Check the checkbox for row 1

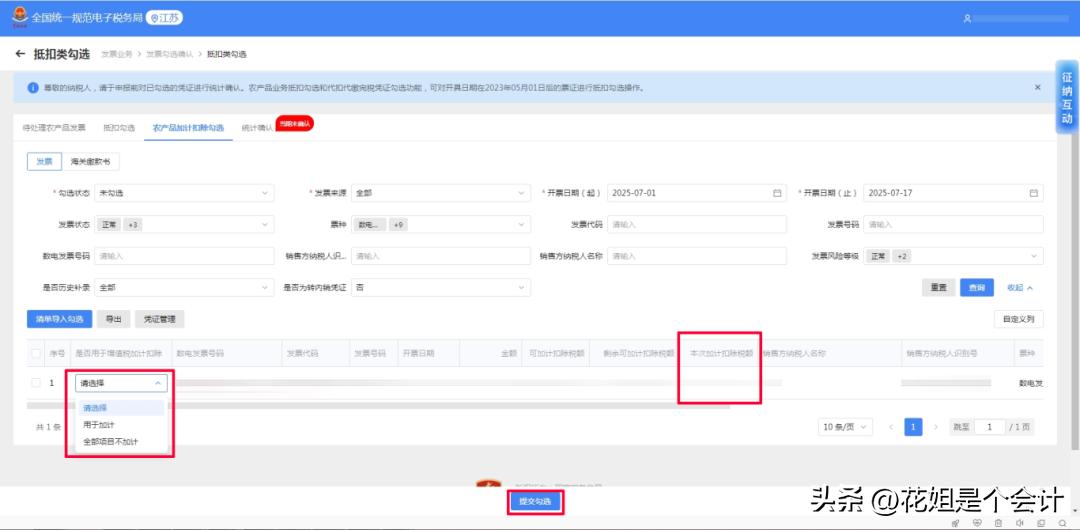coord(36,383)
